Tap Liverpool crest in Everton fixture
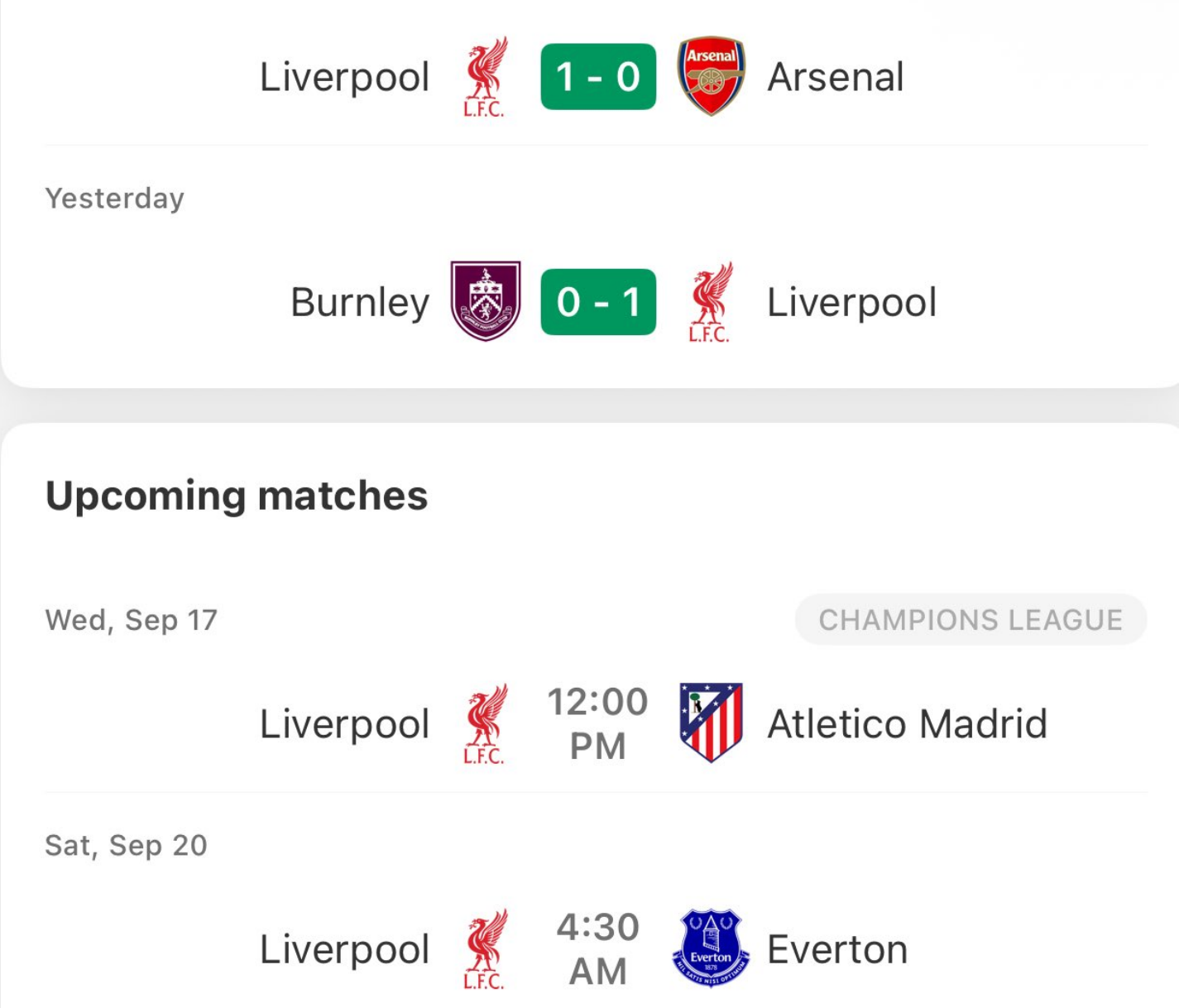The height and width of the screenshot is (1008, 1179). click(485, 949)
